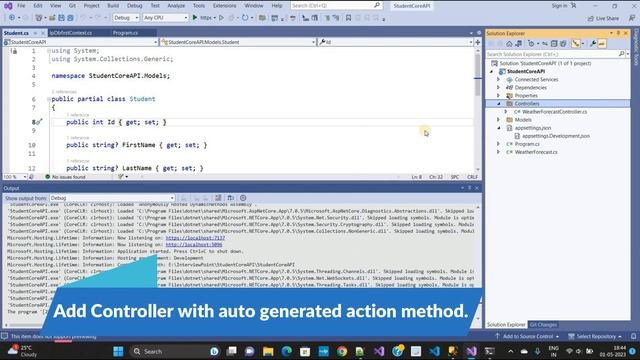The width and height of the screenshot is (640, 360).
Task: Click the hot reload icon
Action: [245, 18]
